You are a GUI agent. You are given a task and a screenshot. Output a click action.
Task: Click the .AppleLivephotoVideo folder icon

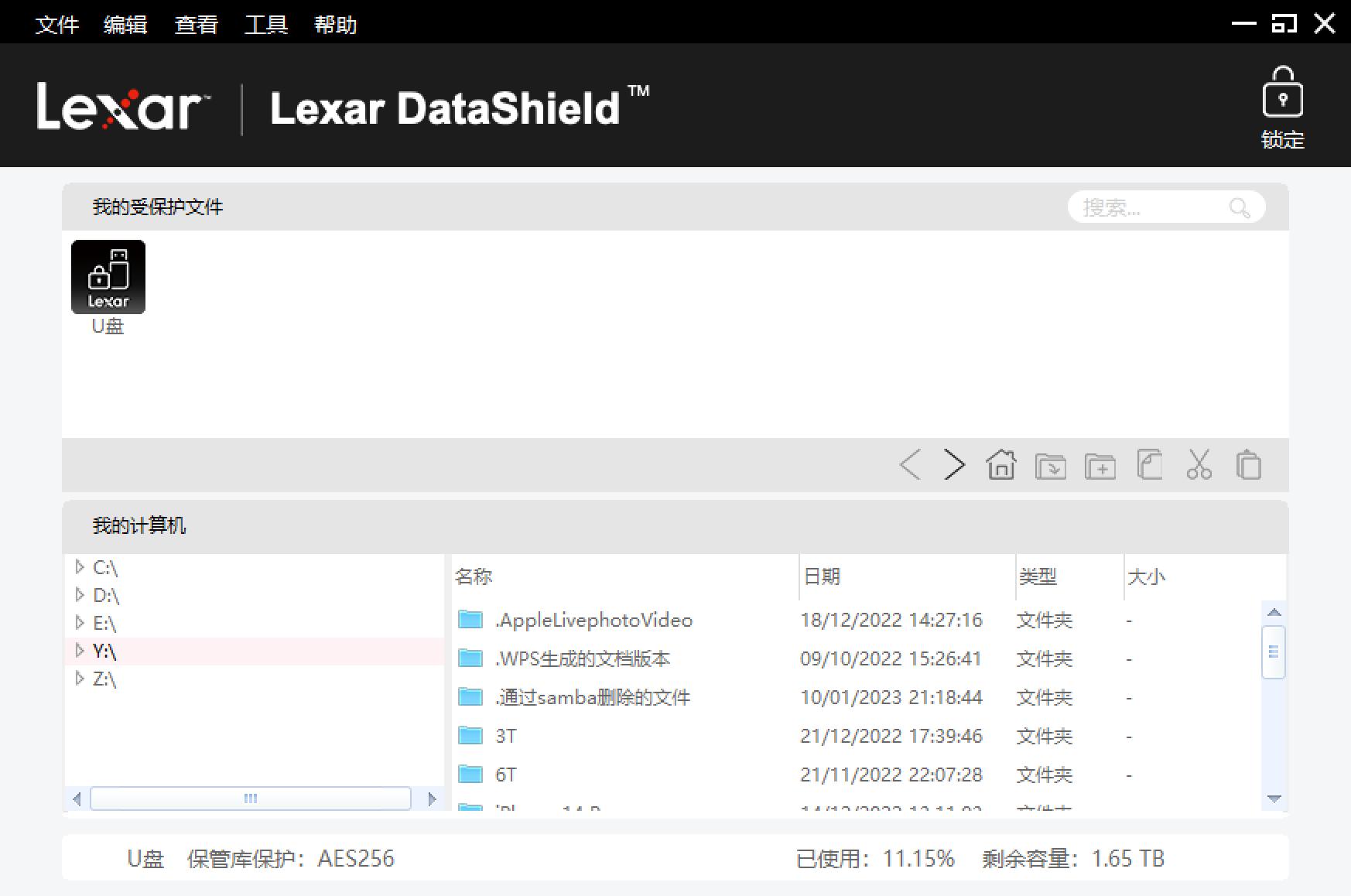coord(470,619)
